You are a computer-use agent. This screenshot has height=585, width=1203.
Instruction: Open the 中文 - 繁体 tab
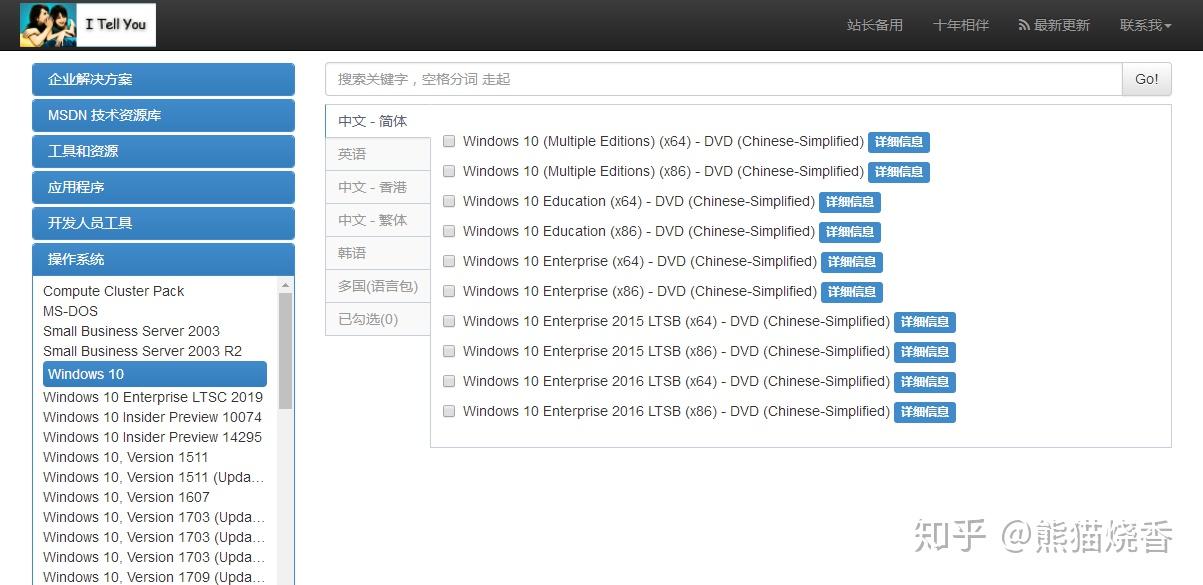click(378, 220)
